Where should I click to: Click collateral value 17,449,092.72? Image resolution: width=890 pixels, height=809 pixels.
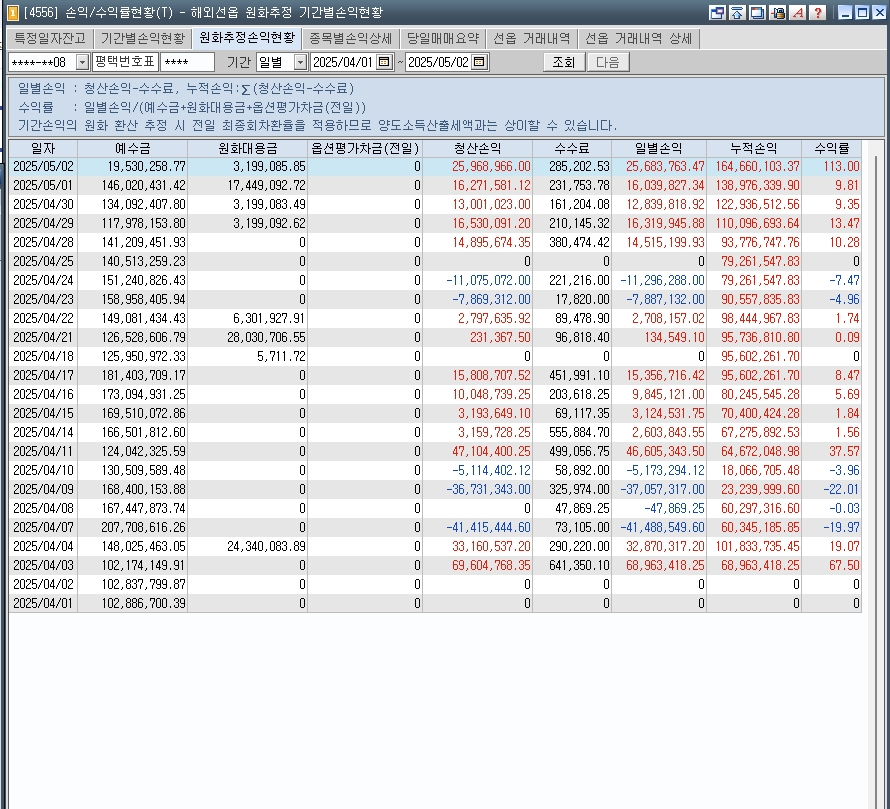tap(266, 186)
